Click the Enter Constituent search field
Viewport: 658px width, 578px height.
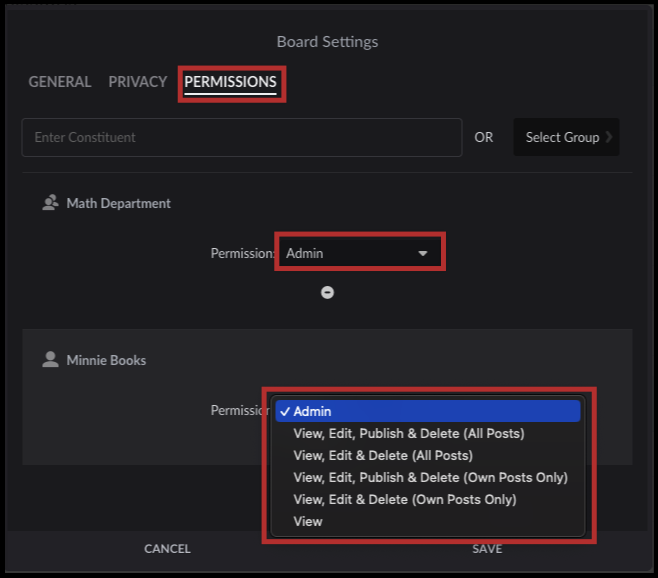(x=242, y=137)
